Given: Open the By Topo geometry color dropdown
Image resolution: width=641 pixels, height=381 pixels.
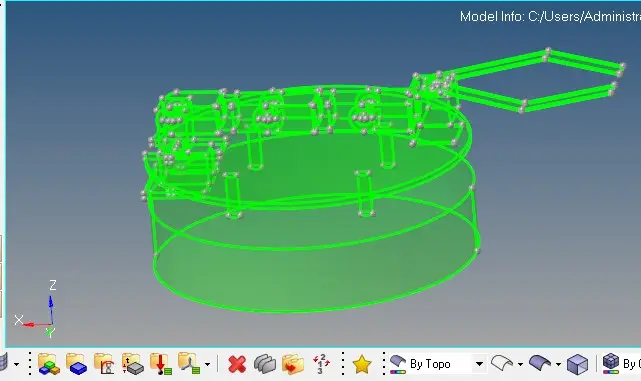Looking at the screenshot, I should (x=479, y=363).
